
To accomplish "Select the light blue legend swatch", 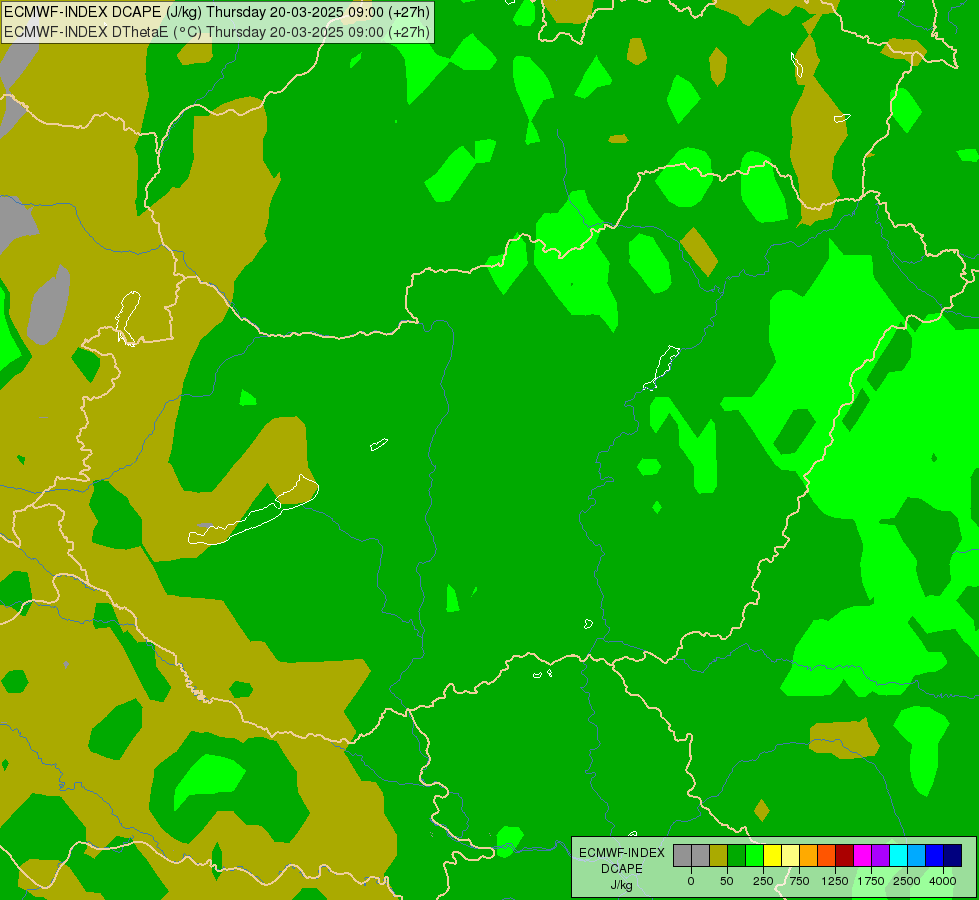I will 917,855.
